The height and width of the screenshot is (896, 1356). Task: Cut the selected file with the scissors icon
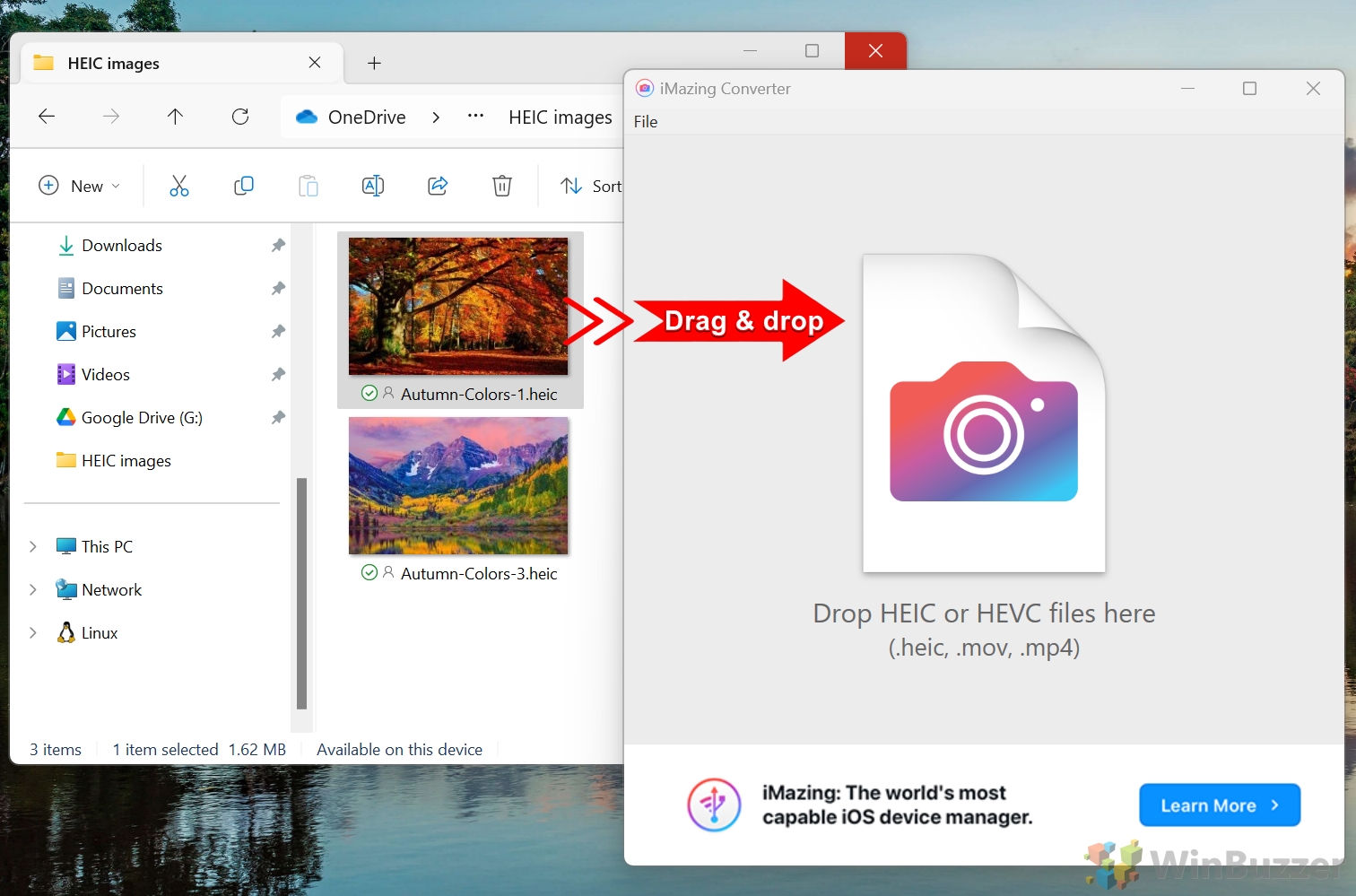(x=179, y=186)
